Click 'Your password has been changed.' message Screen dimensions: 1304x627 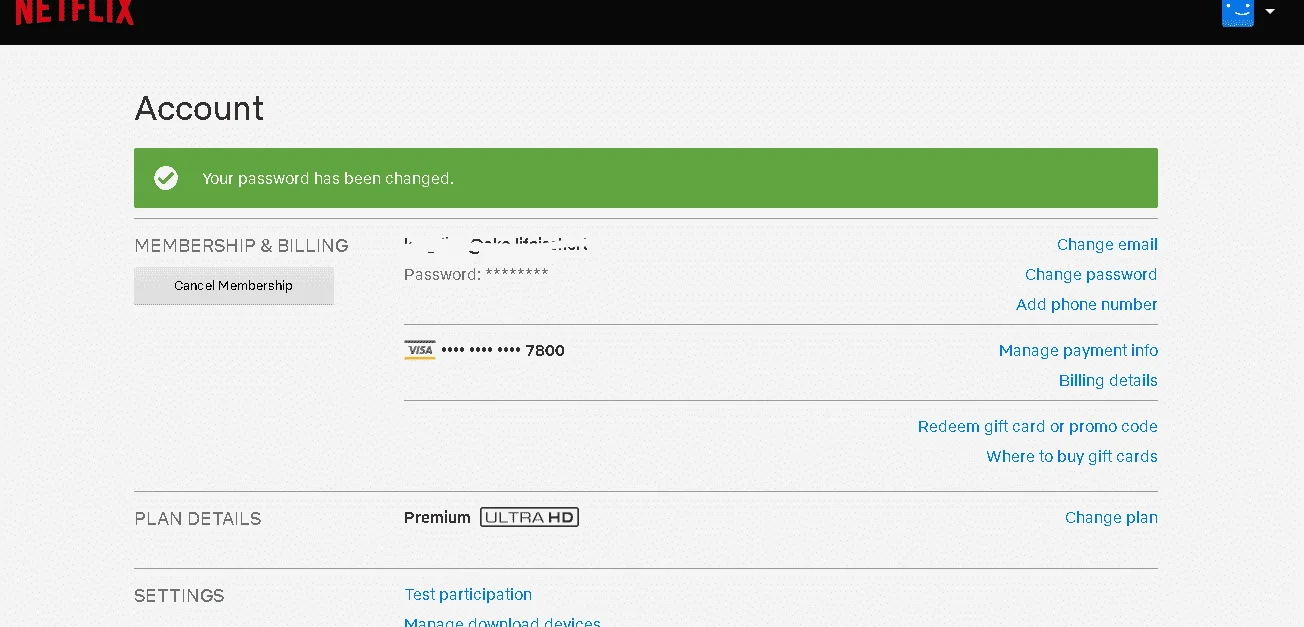tap(328, 178)
